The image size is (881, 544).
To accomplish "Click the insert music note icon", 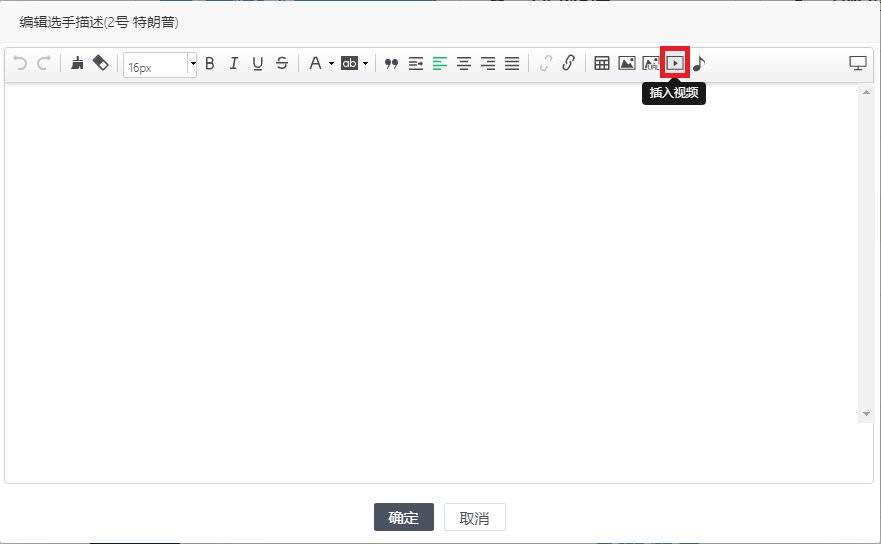I will point(698,64).
